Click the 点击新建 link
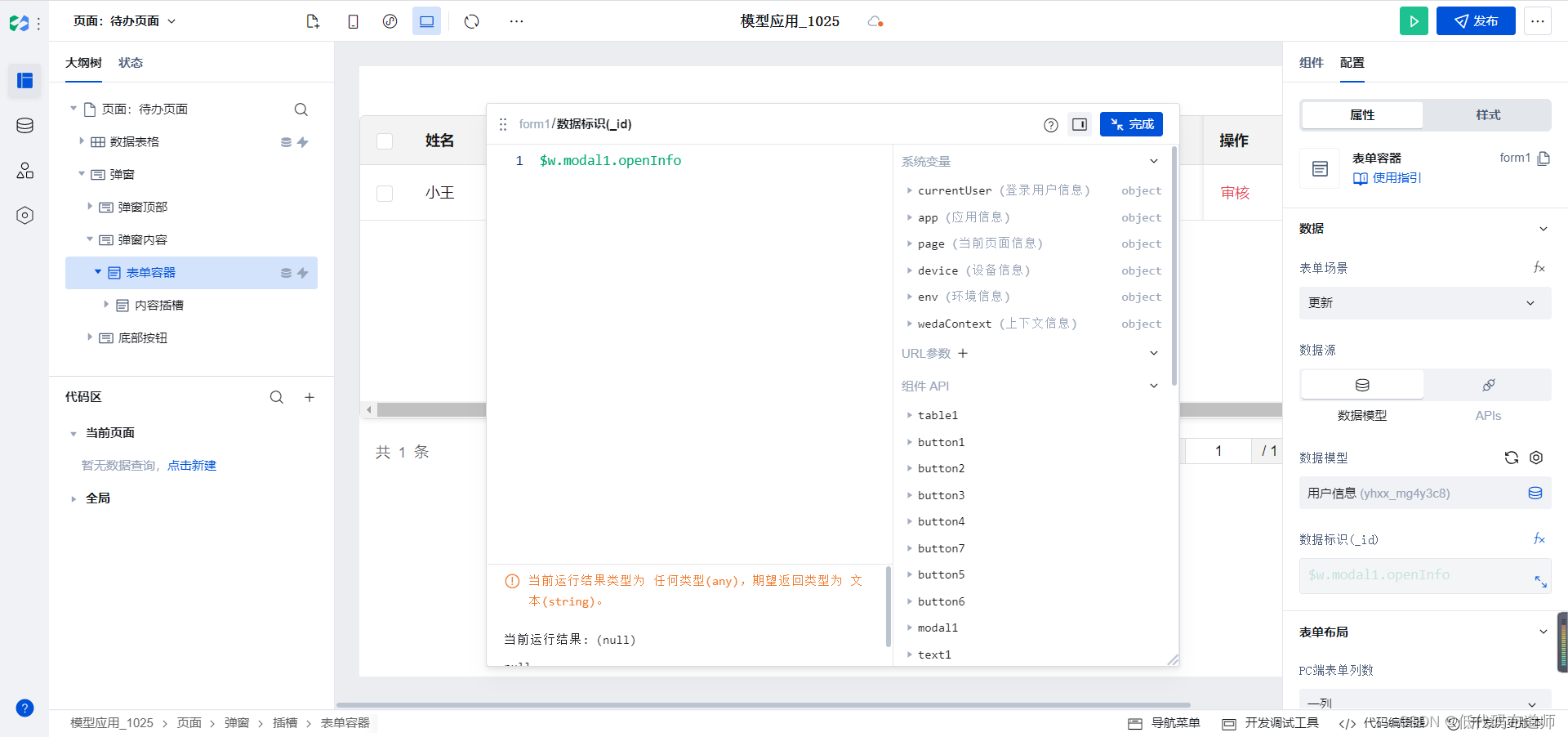Screen dimensions: 1568x737 192,466
